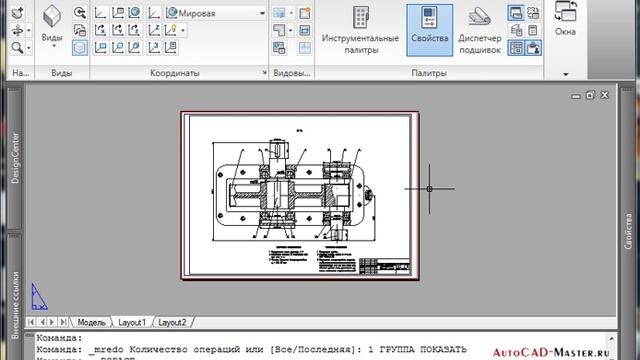The height and width of the screenshot is (360, 640).
Task: Switch to the Layout2 tab
Action: [x=172, y=322]
